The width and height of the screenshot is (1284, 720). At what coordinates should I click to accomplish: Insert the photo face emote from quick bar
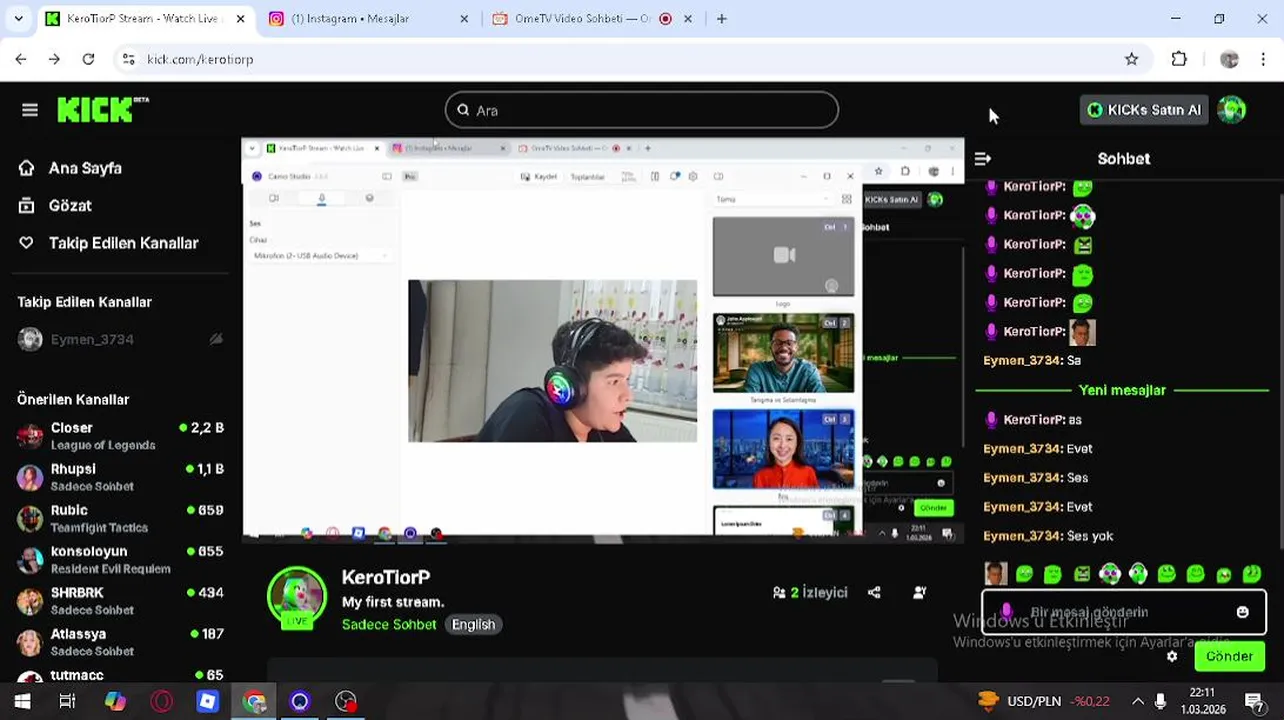(995, 573)
